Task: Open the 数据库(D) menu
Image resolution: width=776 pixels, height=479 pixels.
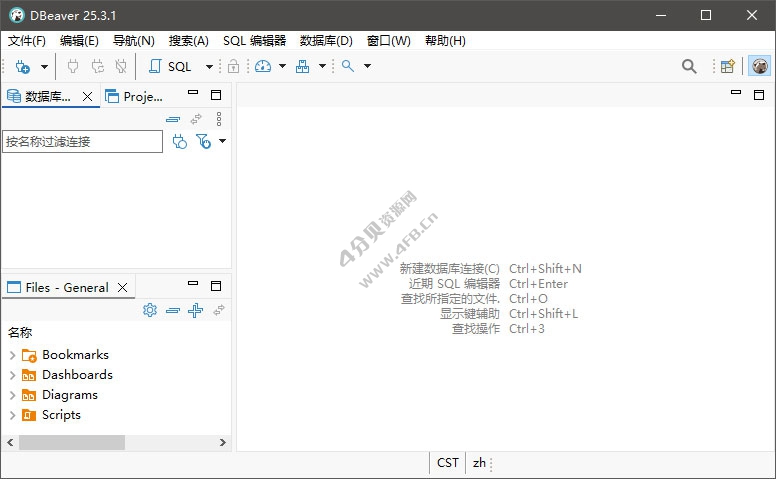Action: coord(326,41)
